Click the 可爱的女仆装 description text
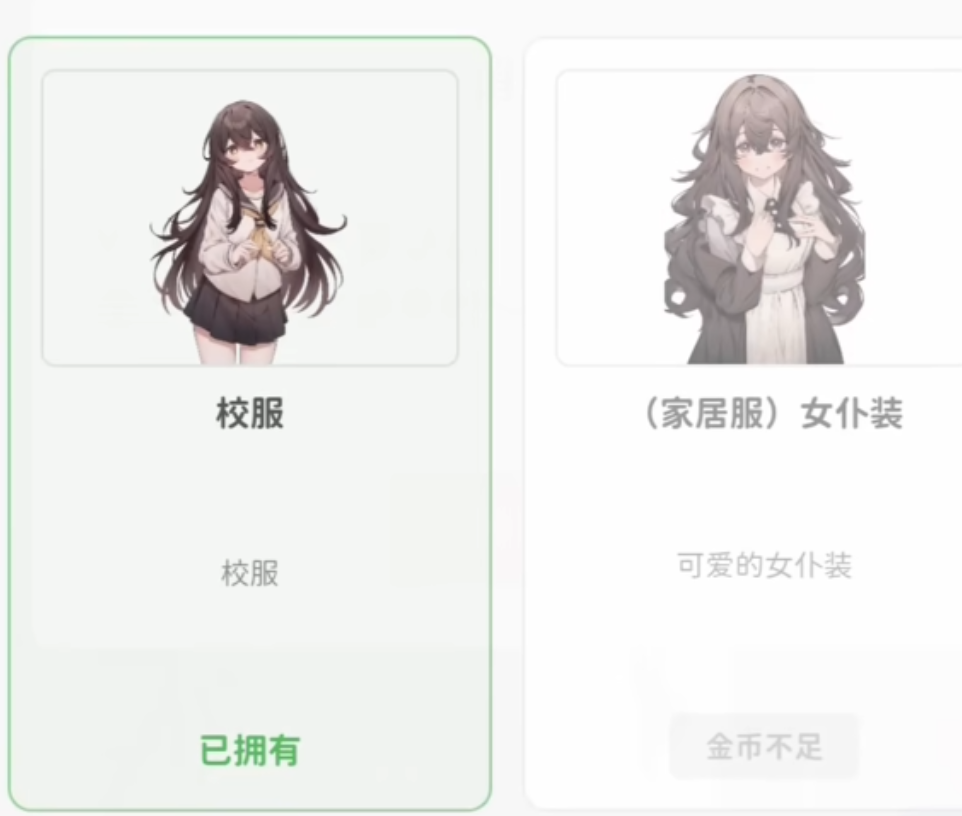 click(764, 565)
